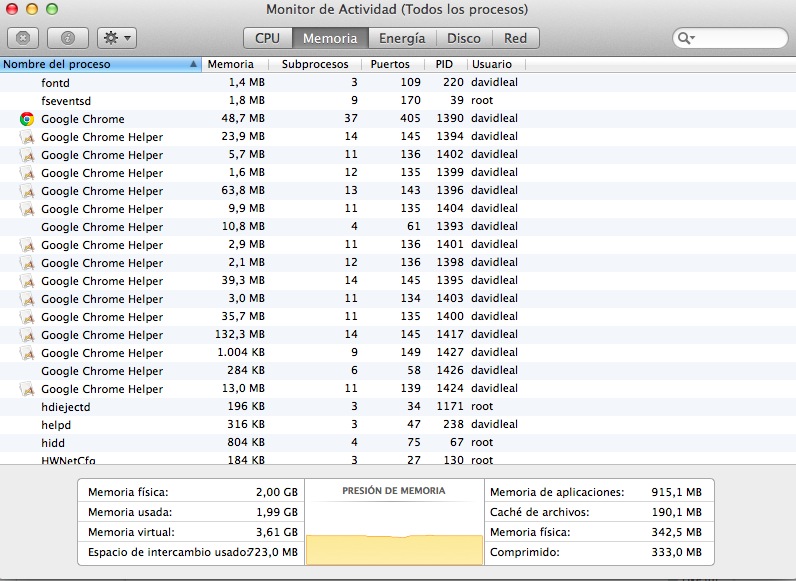This screenshot has height=581, width=796.
Task: Select the hidd process row
Action: (398, 443)
